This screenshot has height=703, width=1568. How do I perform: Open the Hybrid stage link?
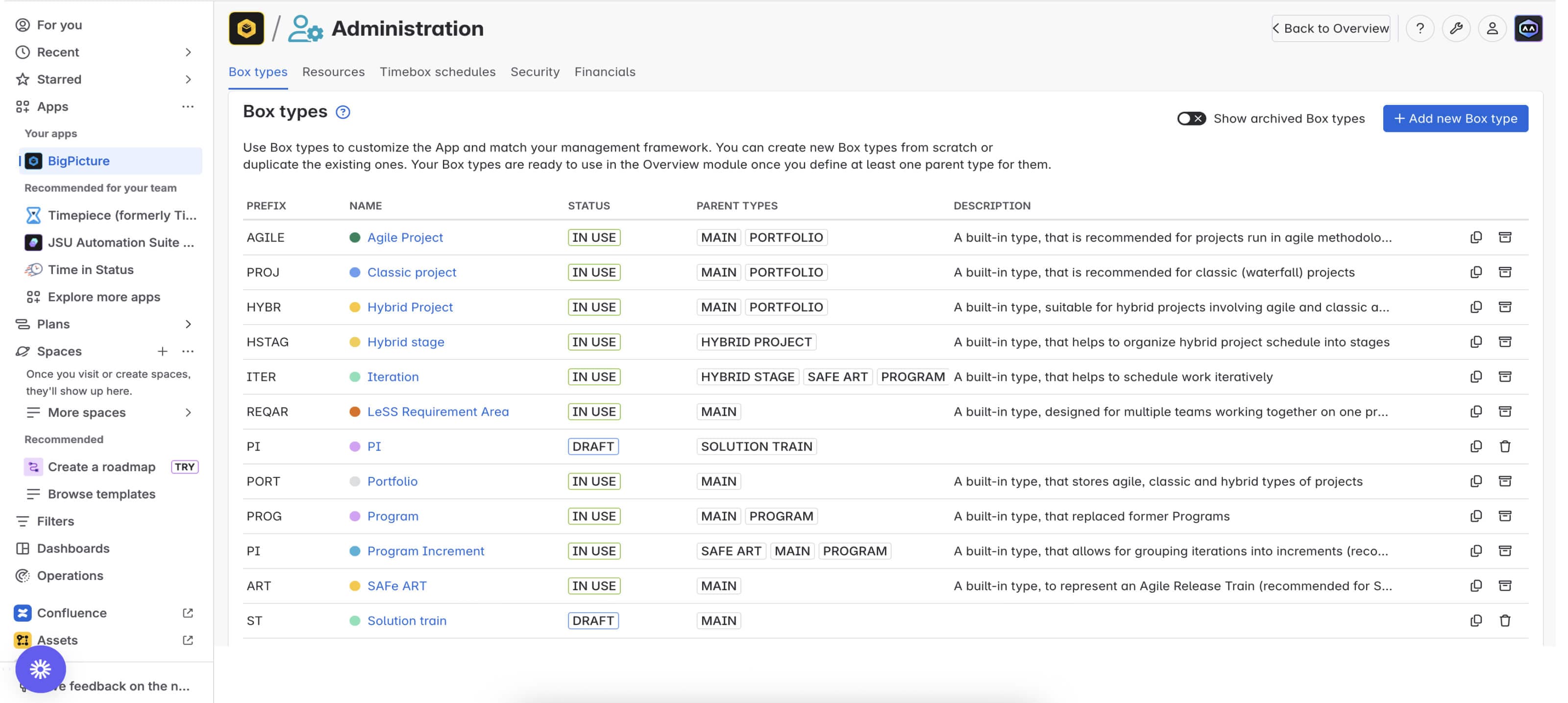(x=405, y=342)
